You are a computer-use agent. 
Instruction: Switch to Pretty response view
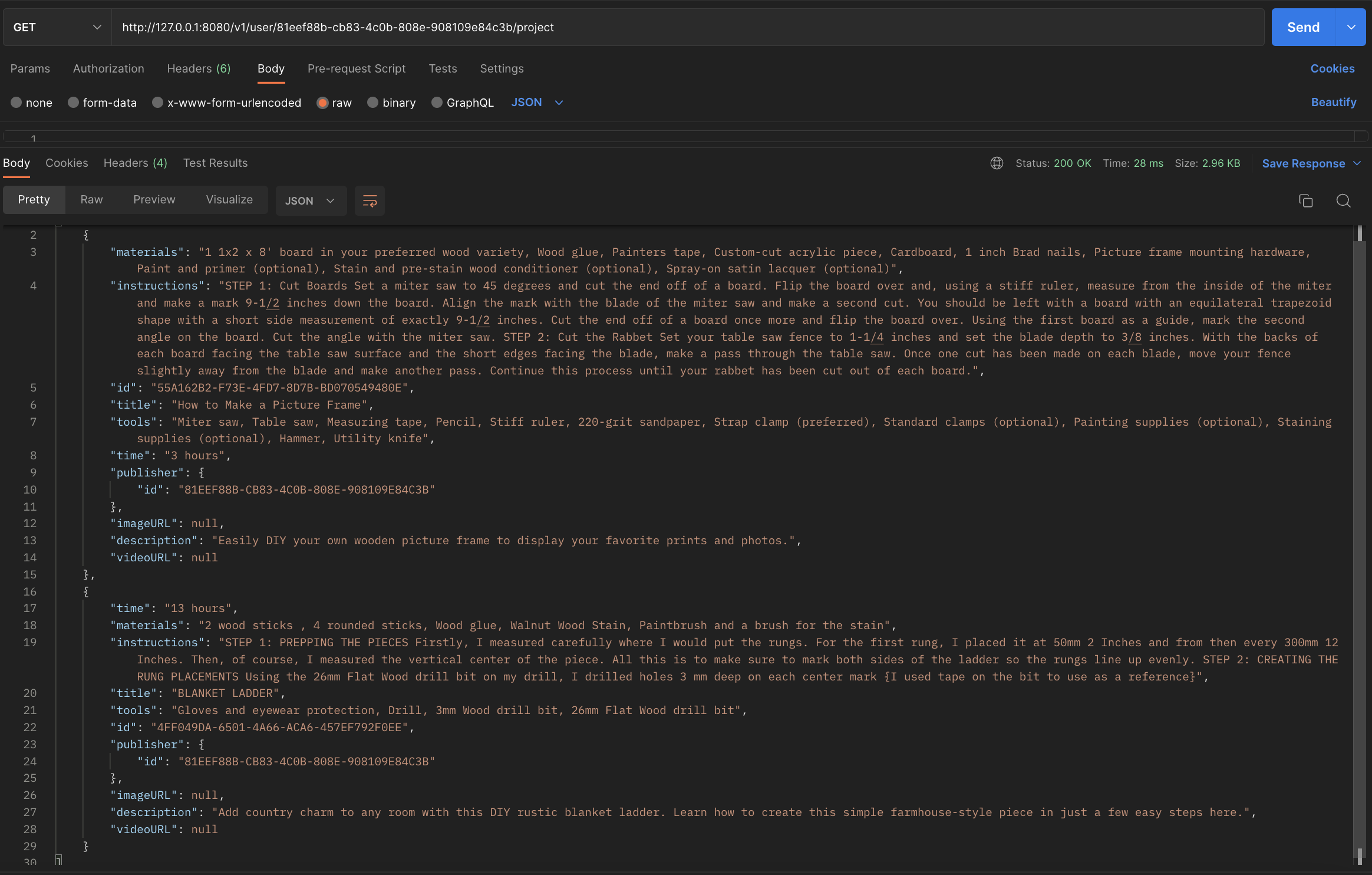pos(34,200)
